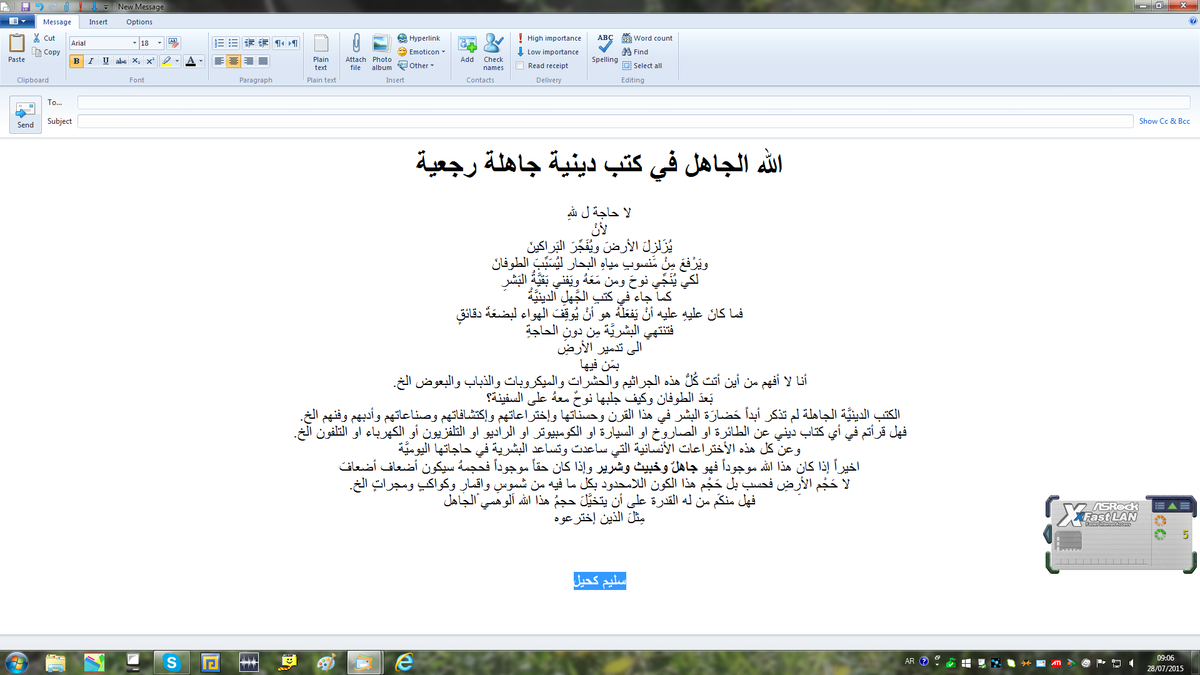Click into the To address field
The image size is (1200, 675).
point(634,102)
